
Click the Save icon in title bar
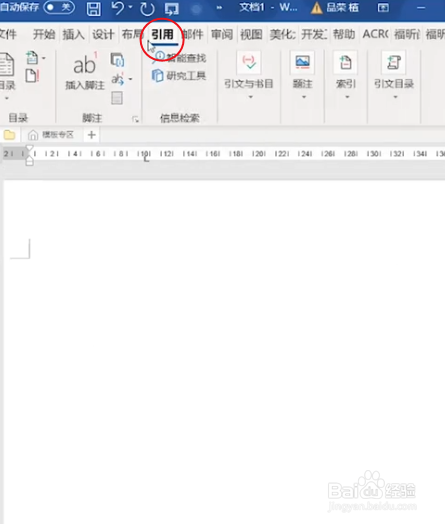[x=94, y=8]
